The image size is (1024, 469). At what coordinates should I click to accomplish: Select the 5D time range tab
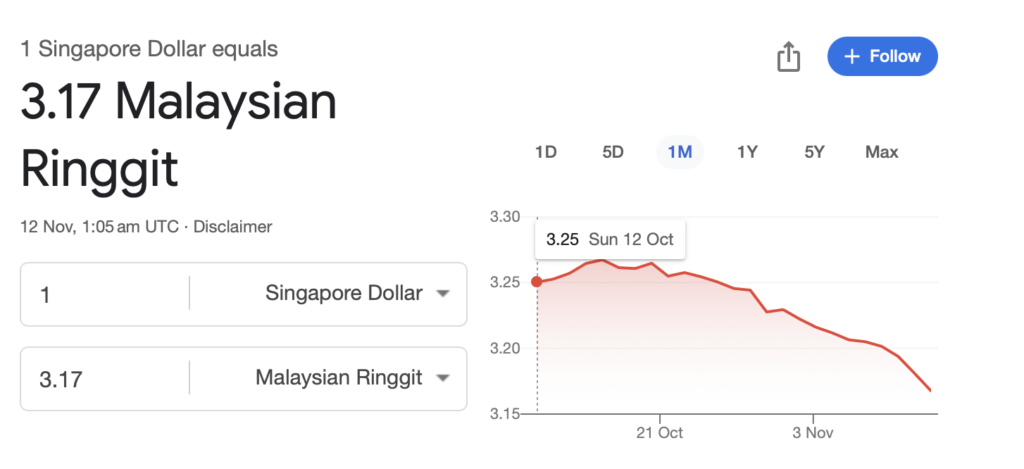[x=613, y=152]
